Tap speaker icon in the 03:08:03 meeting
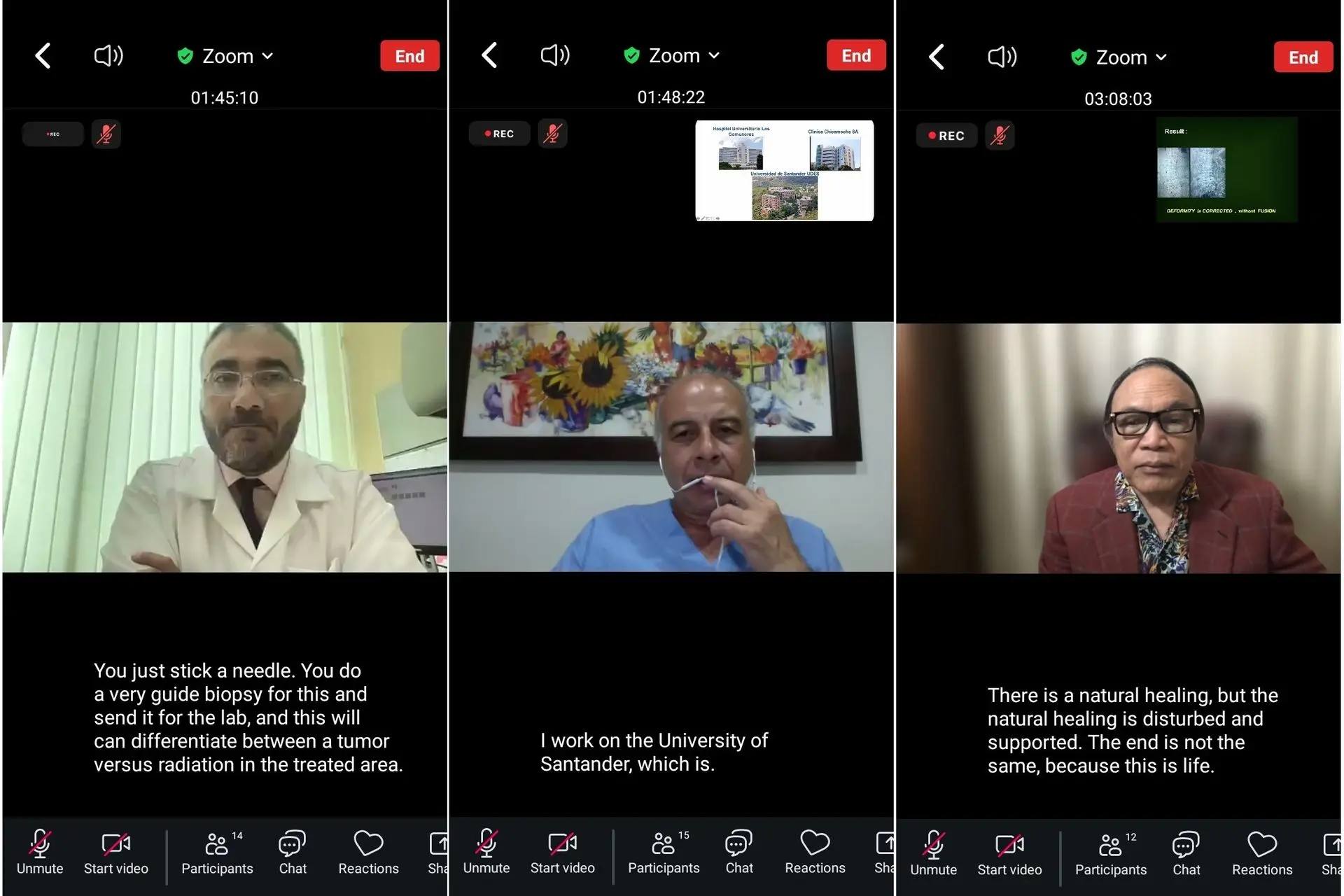This screenshot has width=1344, height=896. click(1002, 57)
